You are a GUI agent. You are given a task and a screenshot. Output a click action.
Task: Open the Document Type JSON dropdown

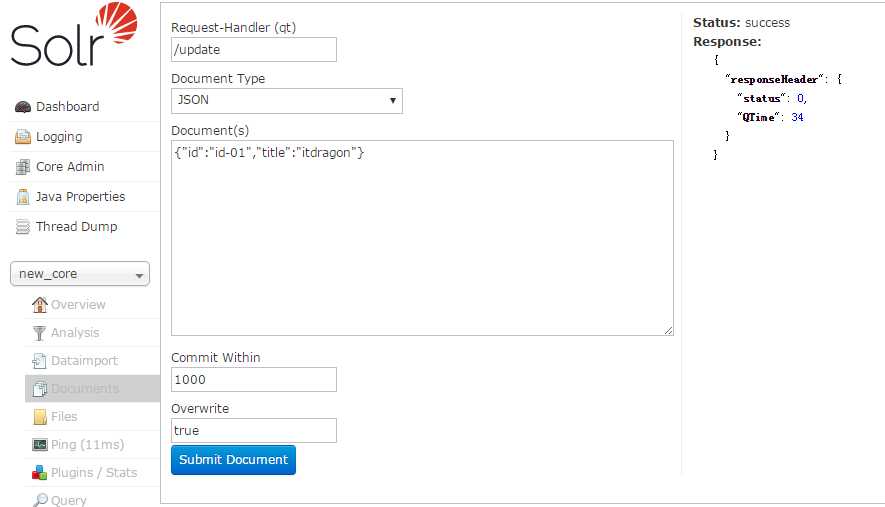(x=287, y=100)
